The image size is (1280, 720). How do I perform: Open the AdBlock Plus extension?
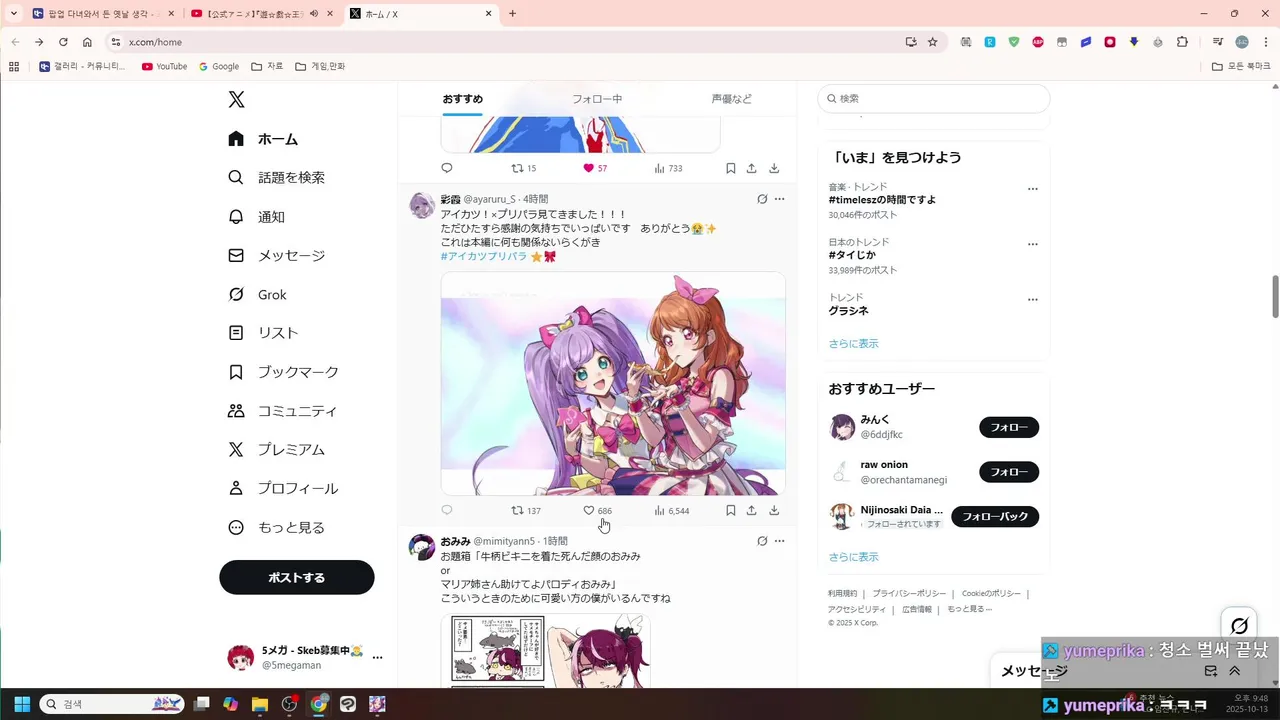[1038, 42]
